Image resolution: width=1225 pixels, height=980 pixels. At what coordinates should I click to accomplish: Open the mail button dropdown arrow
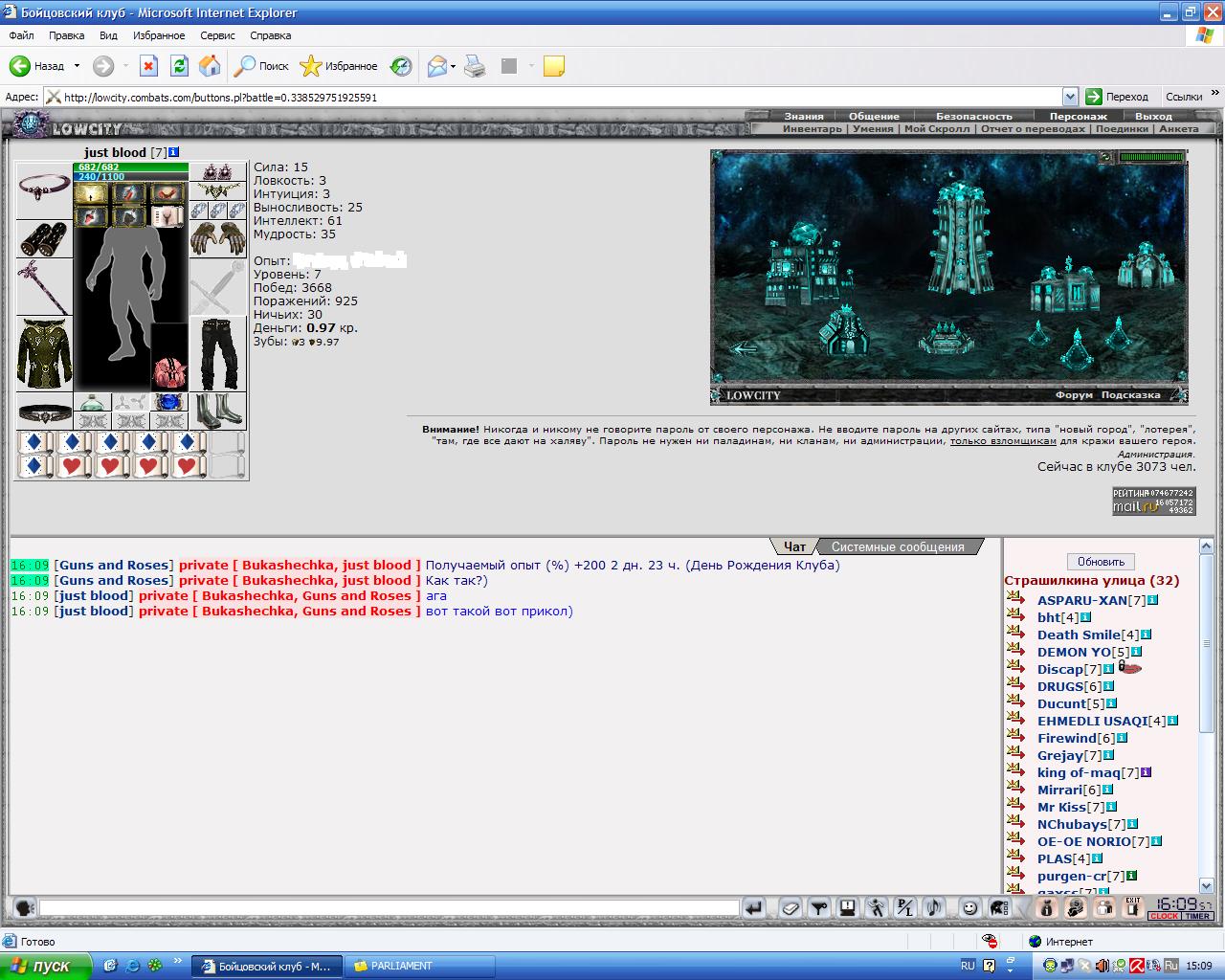pyautogui.click(x=453, y=66)
